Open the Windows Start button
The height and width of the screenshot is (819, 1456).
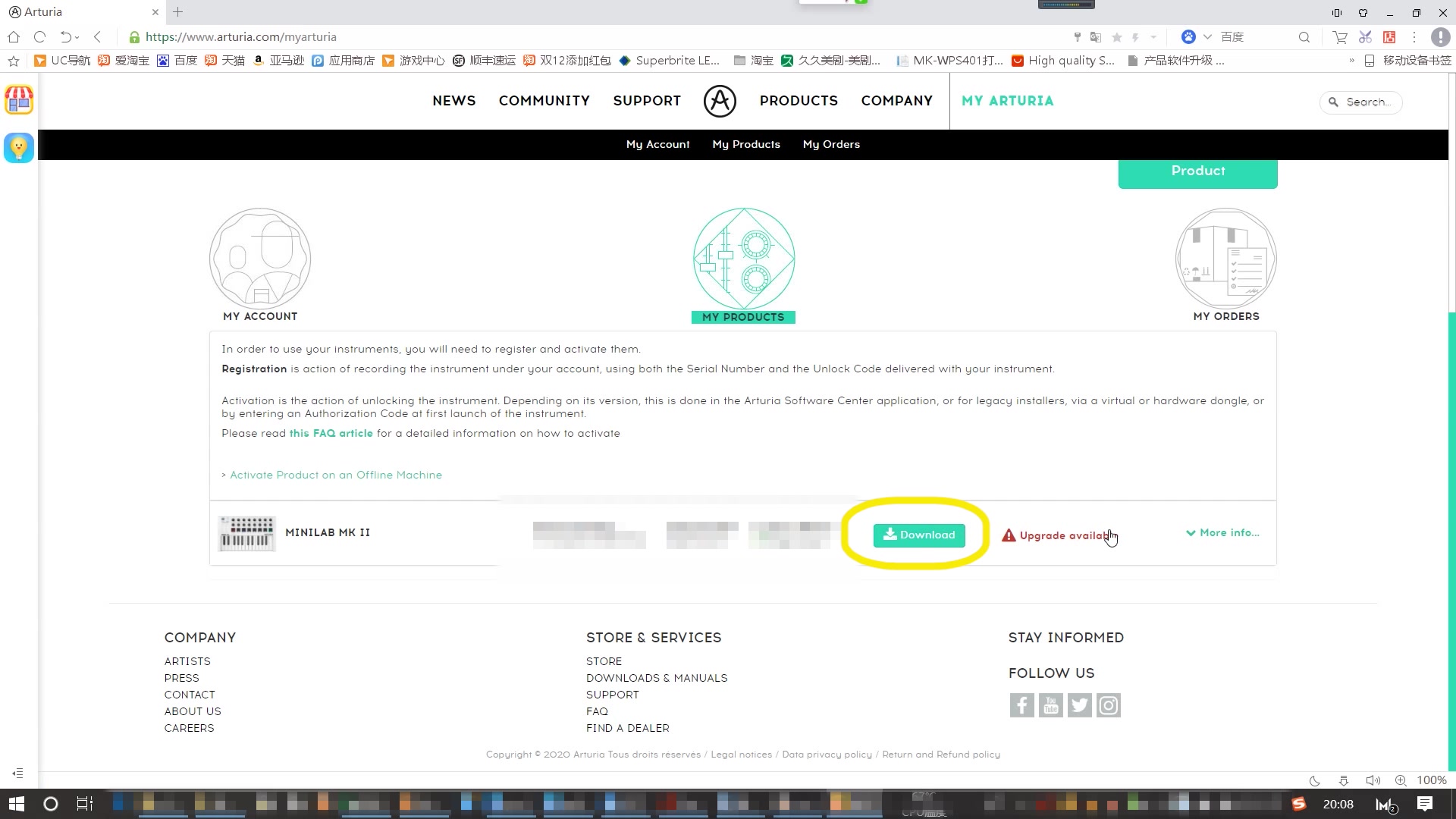tap(17, 804)
